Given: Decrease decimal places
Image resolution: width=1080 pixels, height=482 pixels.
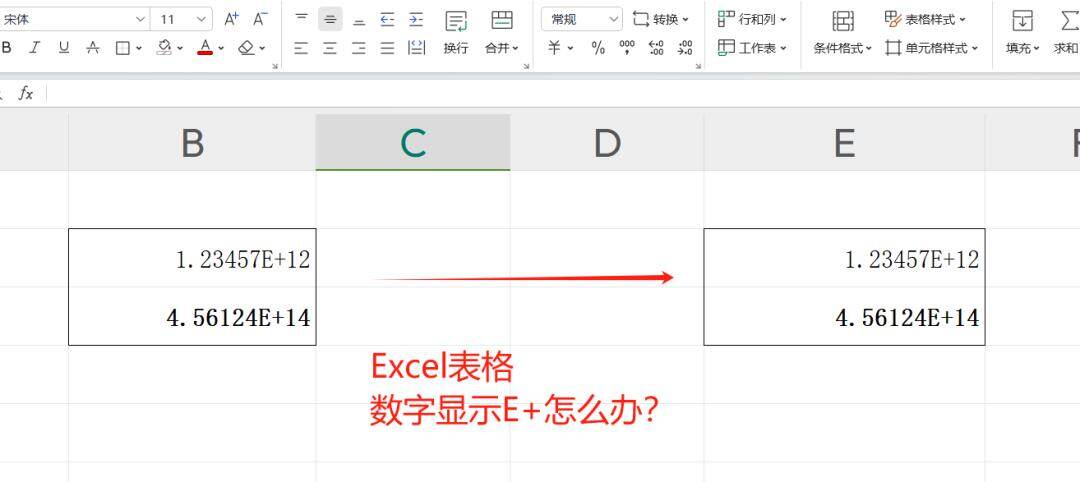Looking at the screenshot, I should pos(685,48).
